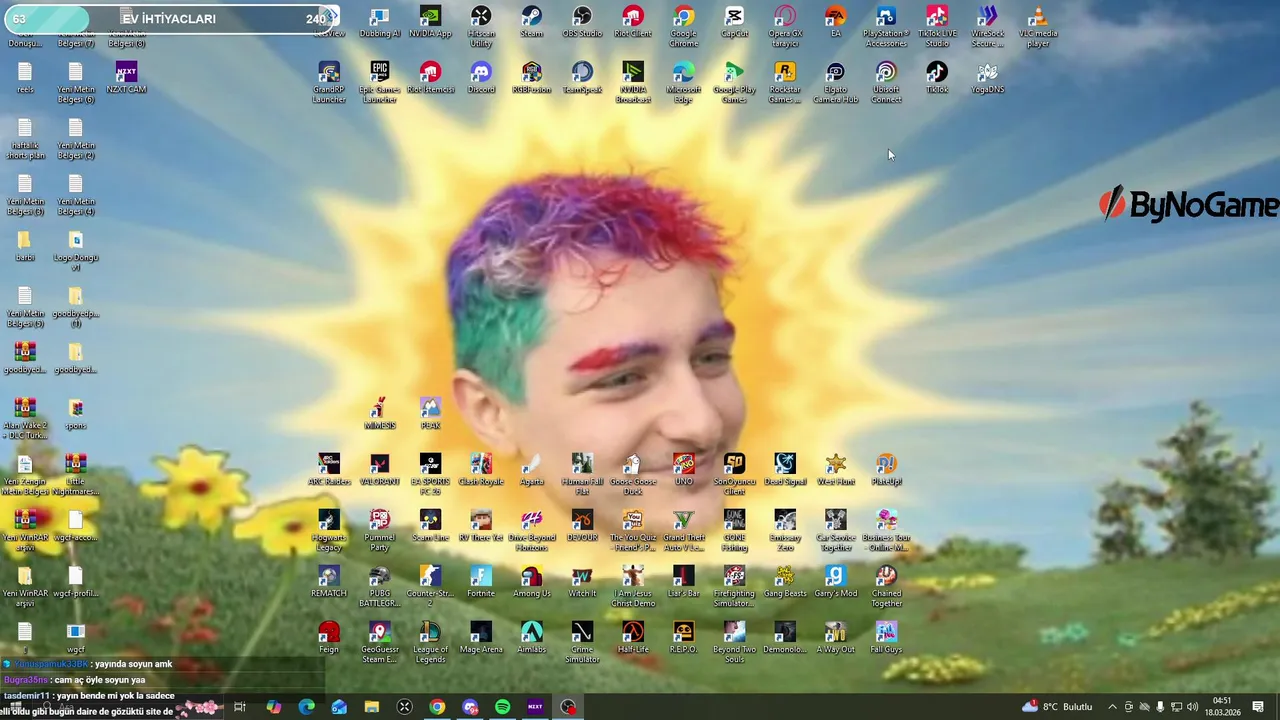Select the Liar's Bar icon
Viewport: 1280px width, 720px height.
click(683, 582)
